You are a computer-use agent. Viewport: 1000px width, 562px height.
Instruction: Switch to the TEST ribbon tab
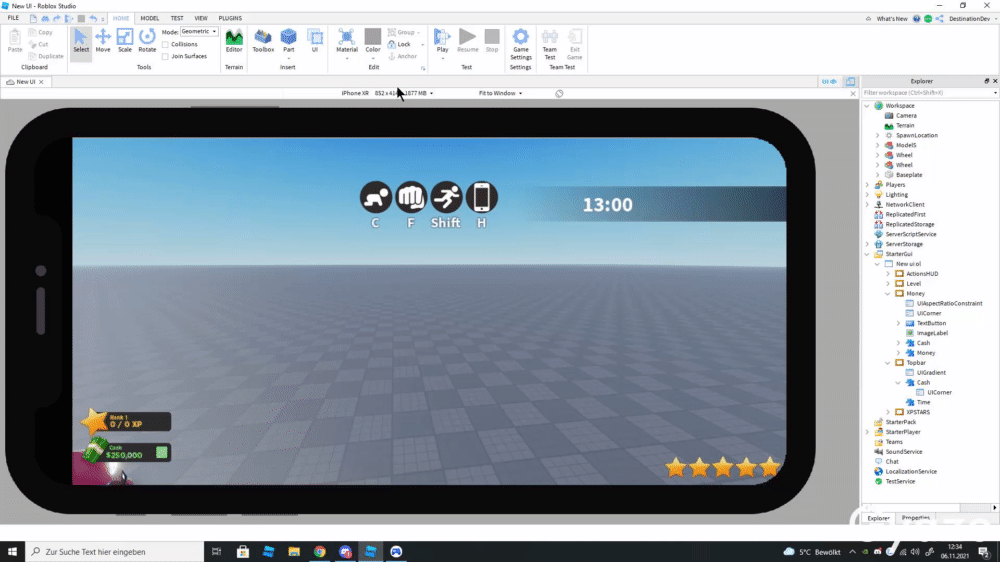pyautogui.click(x=177, y=18)
